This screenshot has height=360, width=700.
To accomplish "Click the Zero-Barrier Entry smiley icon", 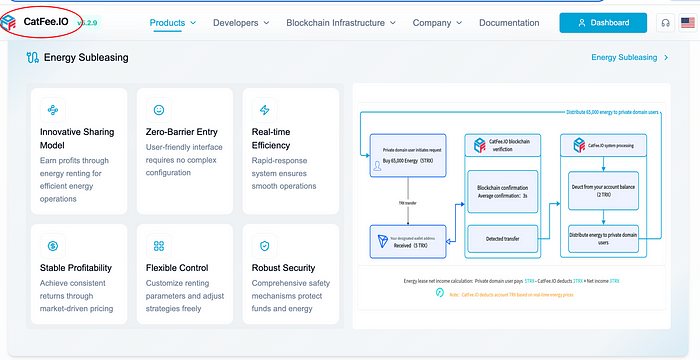I will 159,110.
